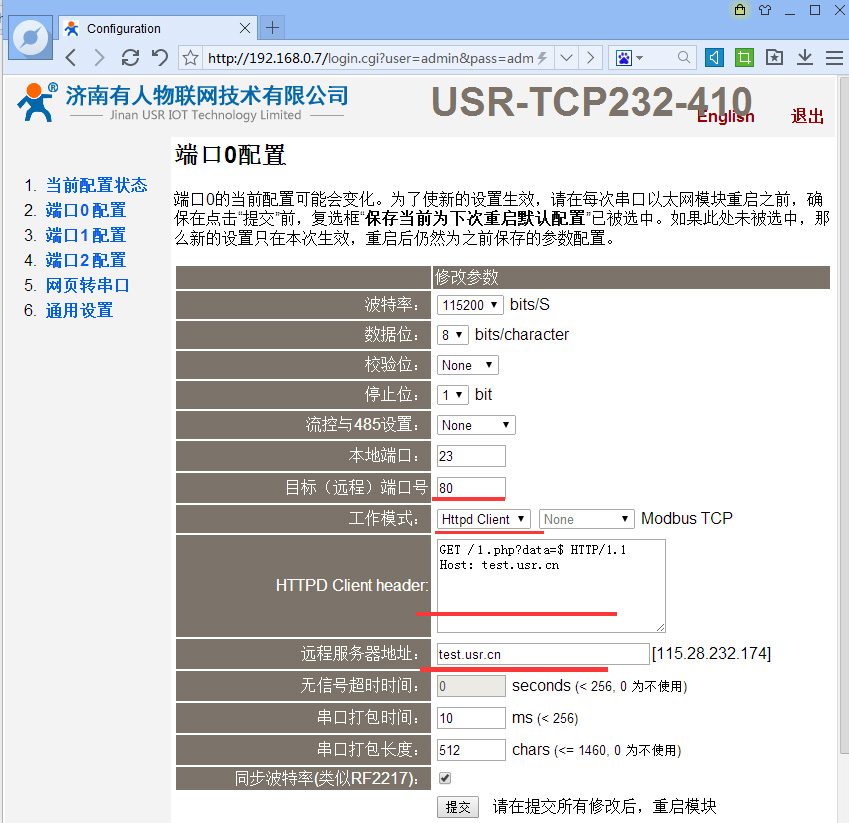849x823 pixels.
Task: Open 当前配置状态 in the sidebar
Action: coord(96,185)
